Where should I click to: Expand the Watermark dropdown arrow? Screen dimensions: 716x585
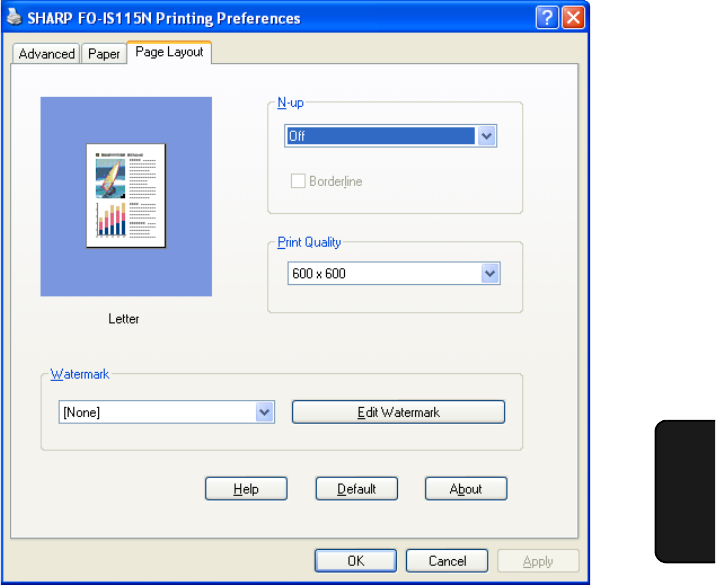(x=264, y=412)
